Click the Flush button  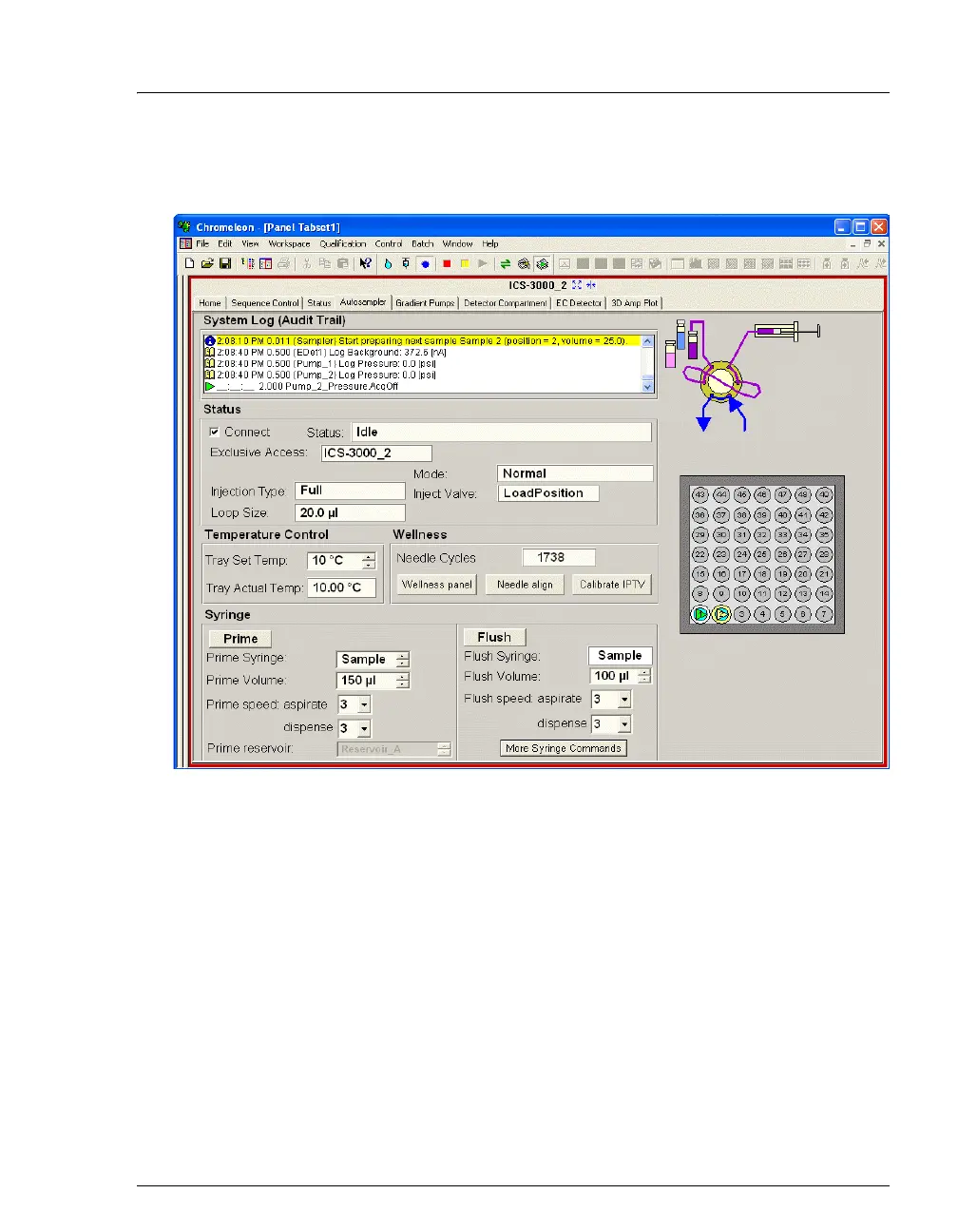tap(494, 637)
